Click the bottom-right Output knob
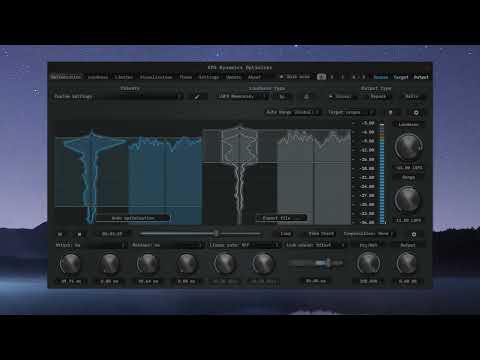 coord(407,263)
